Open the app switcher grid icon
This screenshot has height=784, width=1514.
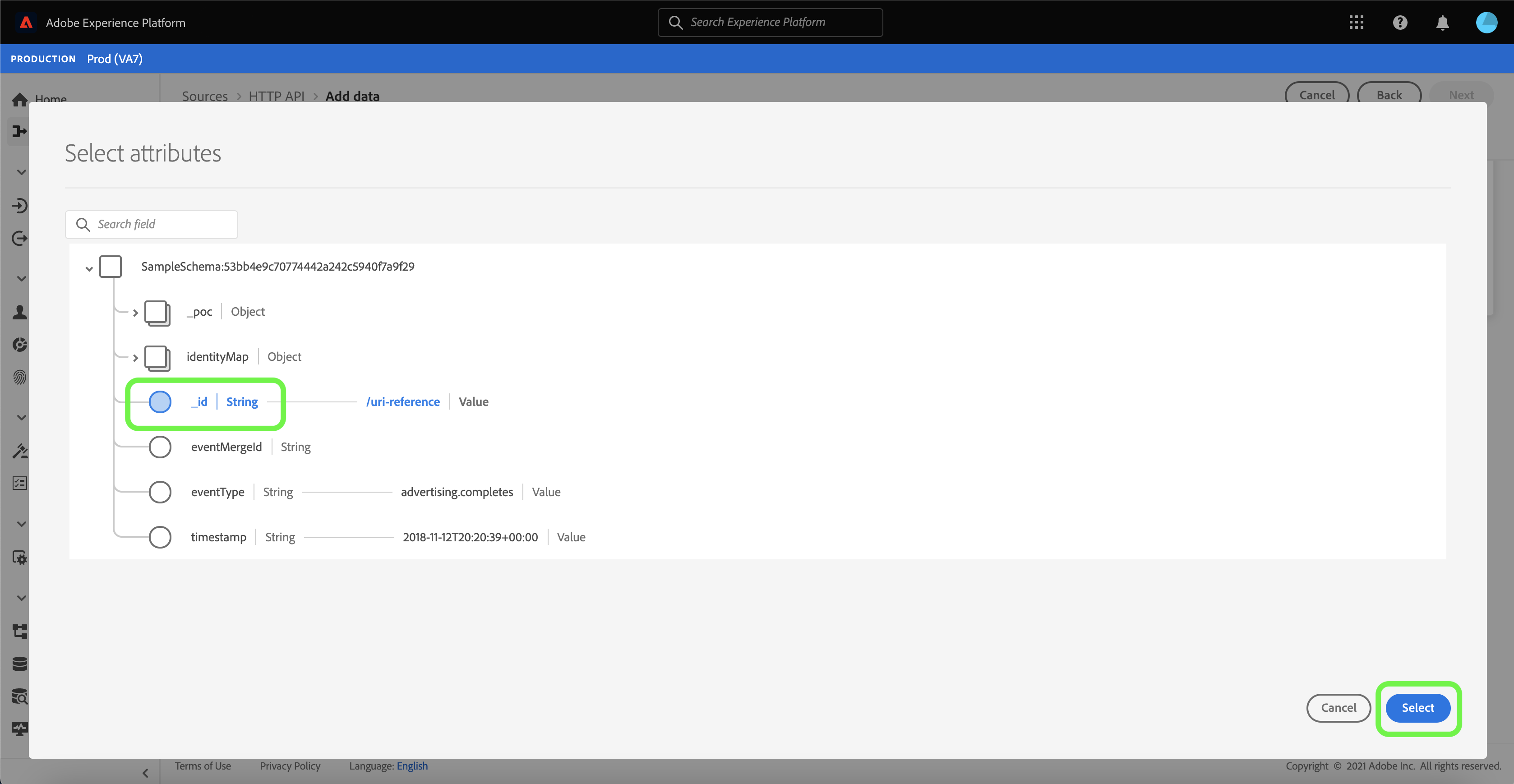tap(1356, 23)
